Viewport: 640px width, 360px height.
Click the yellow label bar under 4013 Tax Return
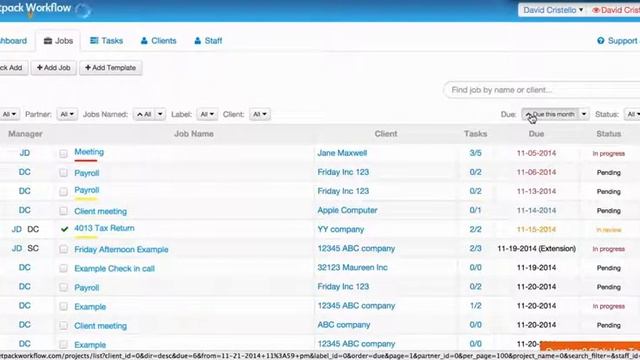(x=86, y=237)
